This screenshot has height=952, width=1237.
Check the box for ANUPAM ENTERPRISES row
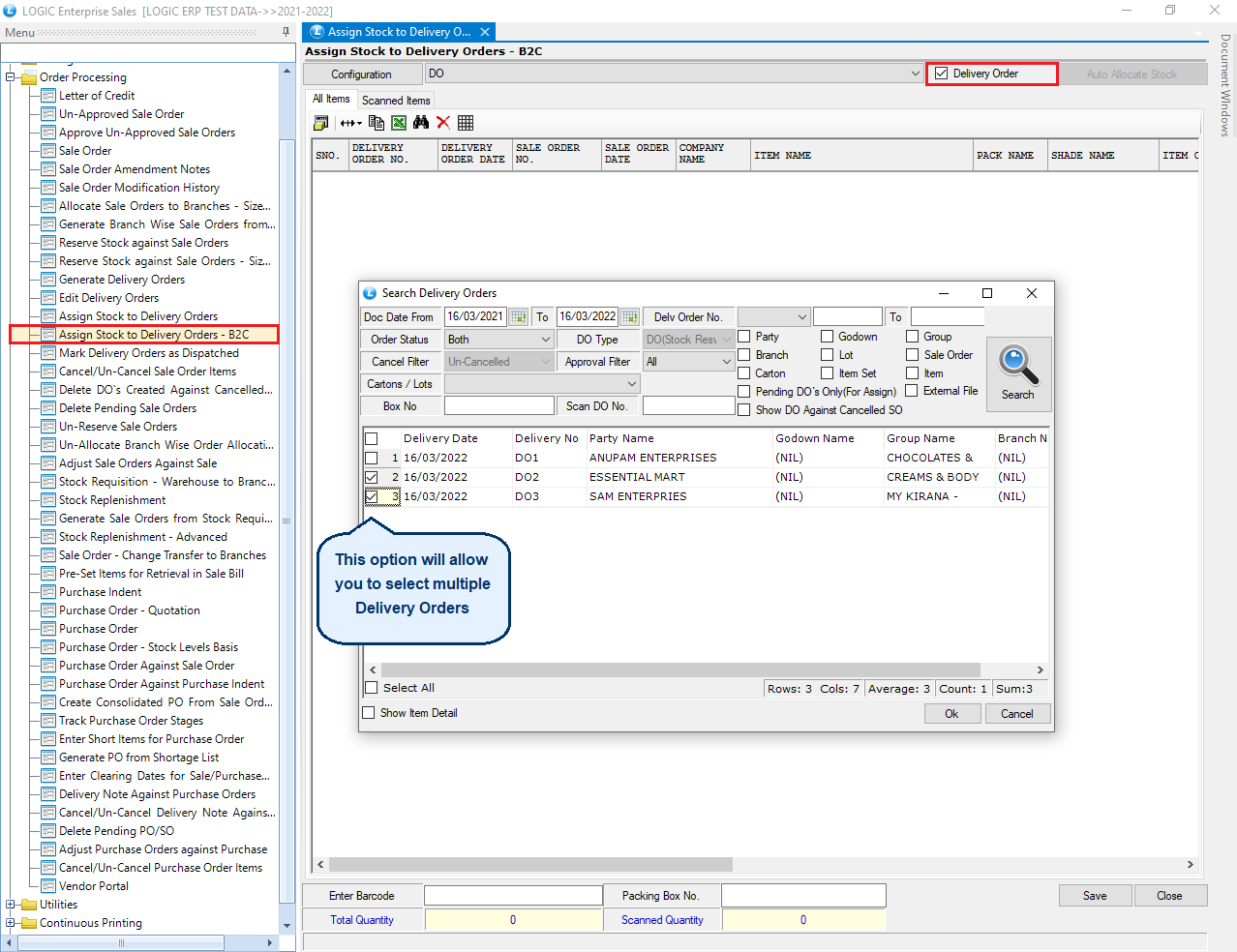pyautogui.click(x=372, y=458)
